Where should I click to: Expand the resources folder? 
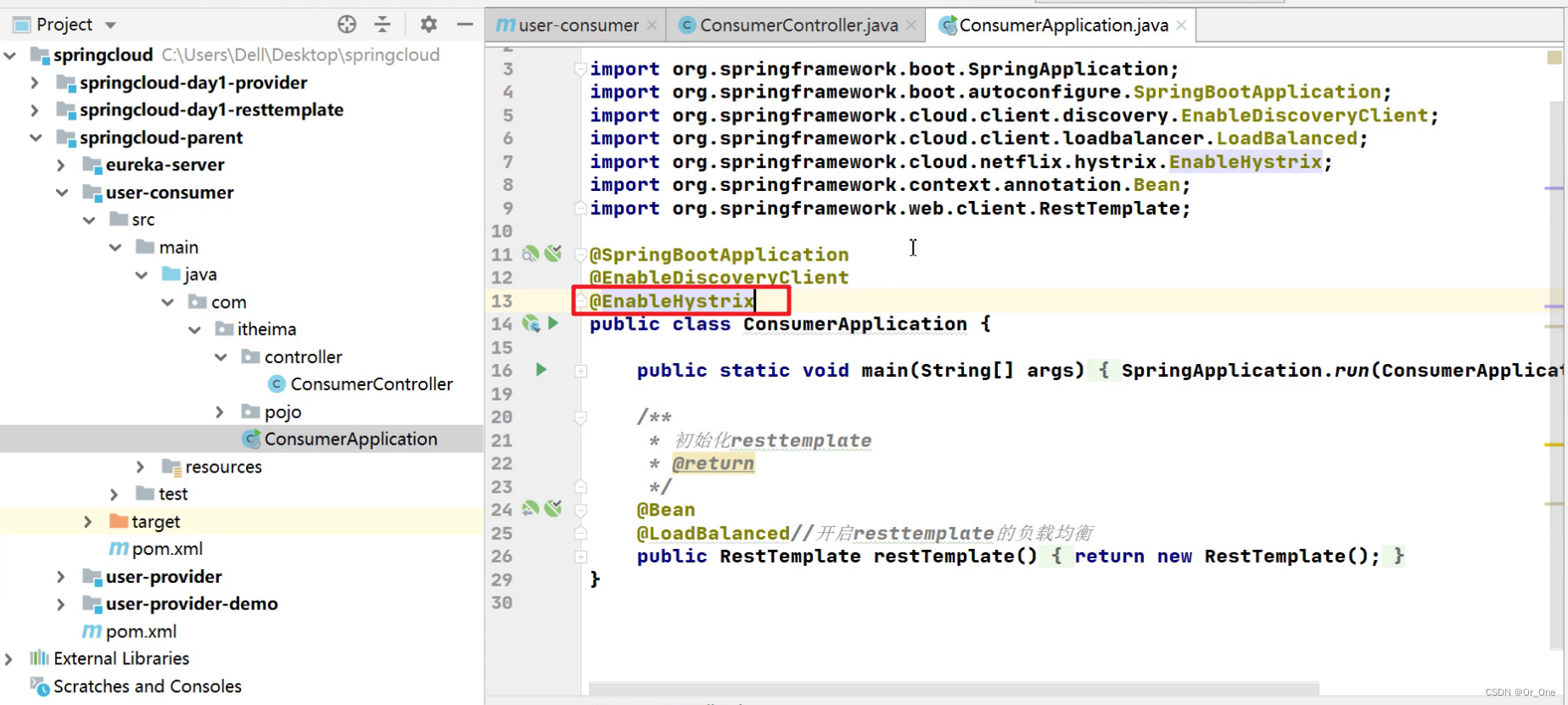(x=141, y=467)
